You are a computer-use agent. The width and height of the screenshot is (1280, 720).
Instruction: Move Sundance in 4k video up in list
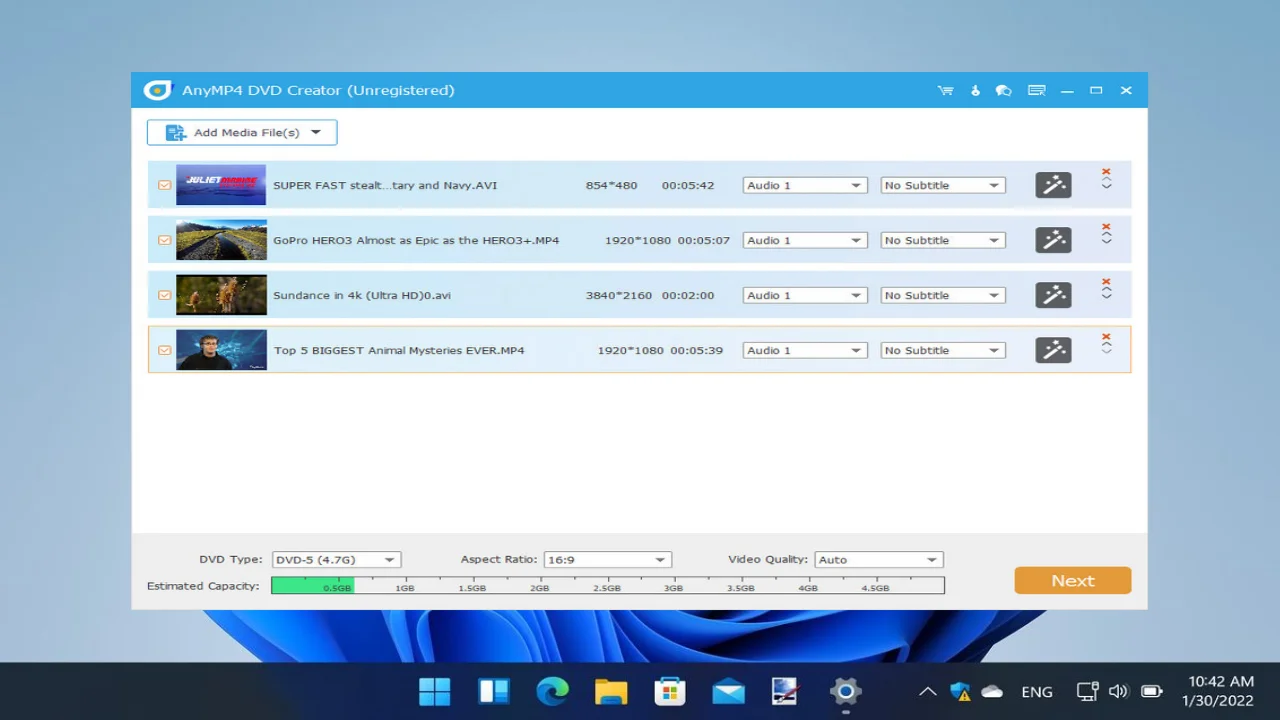[1106, 291]
